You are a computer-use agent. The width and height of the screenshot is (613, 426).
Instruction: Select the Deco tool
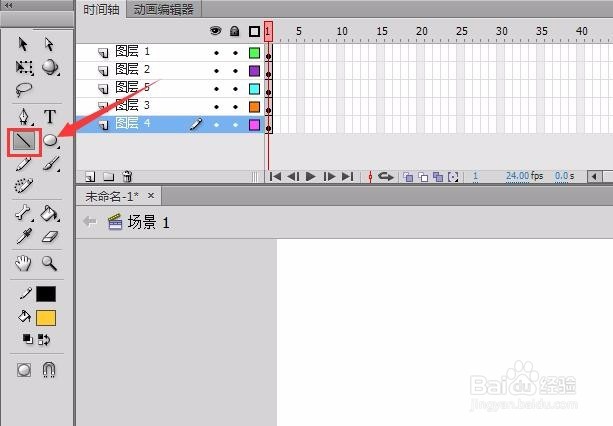[x=24, y=185]
